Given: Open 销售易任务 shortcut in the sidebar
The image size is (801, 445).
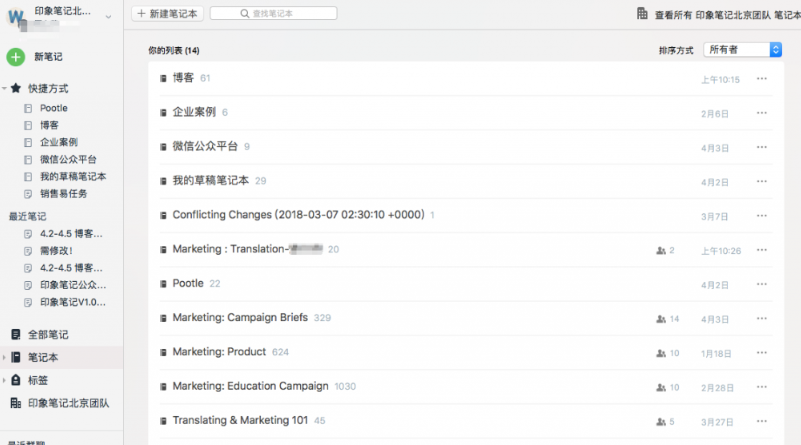Looking at the screenshot, I should 63,194.
